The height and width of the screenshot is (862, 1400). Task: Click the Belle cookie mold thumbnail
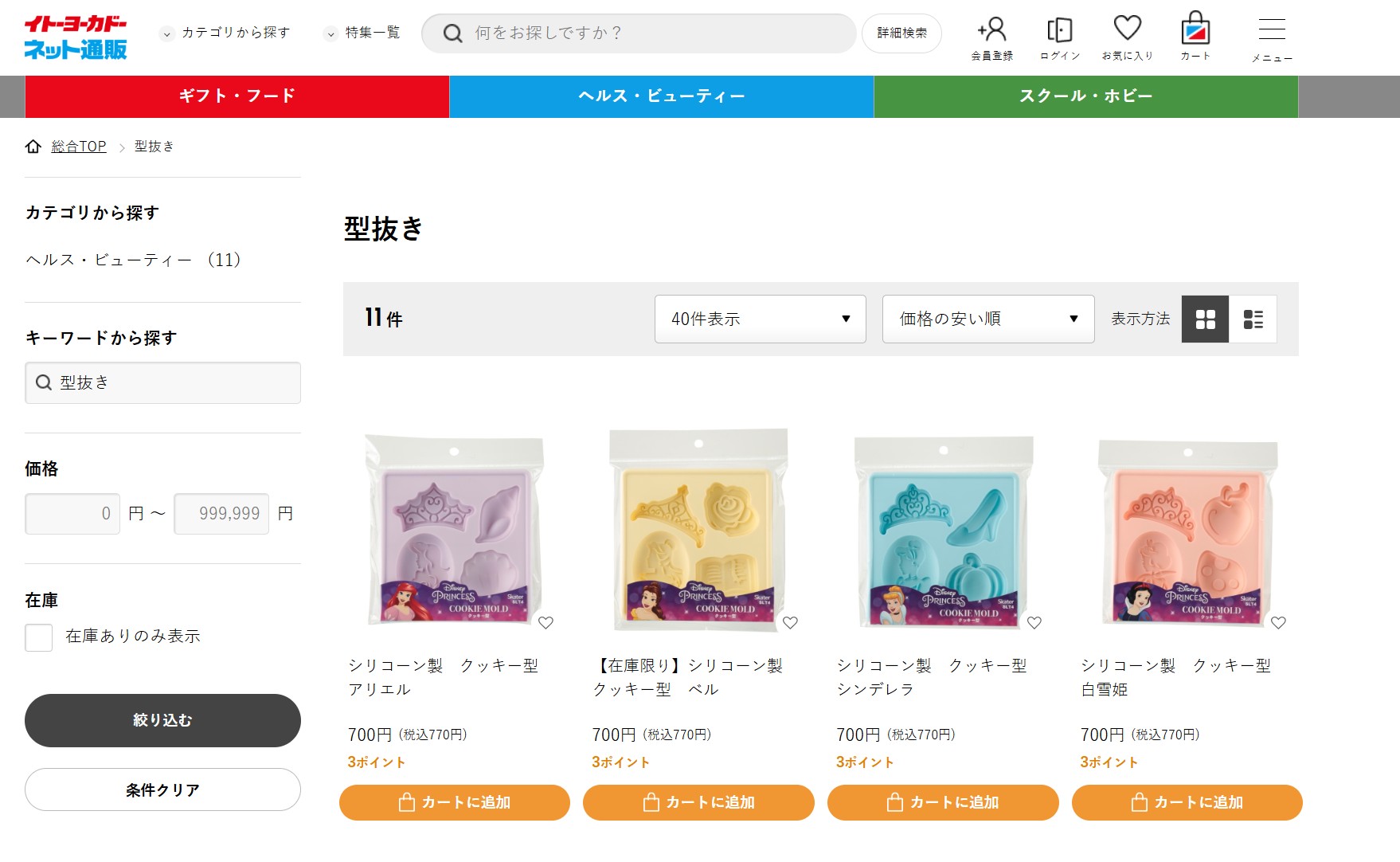(698, 530)
